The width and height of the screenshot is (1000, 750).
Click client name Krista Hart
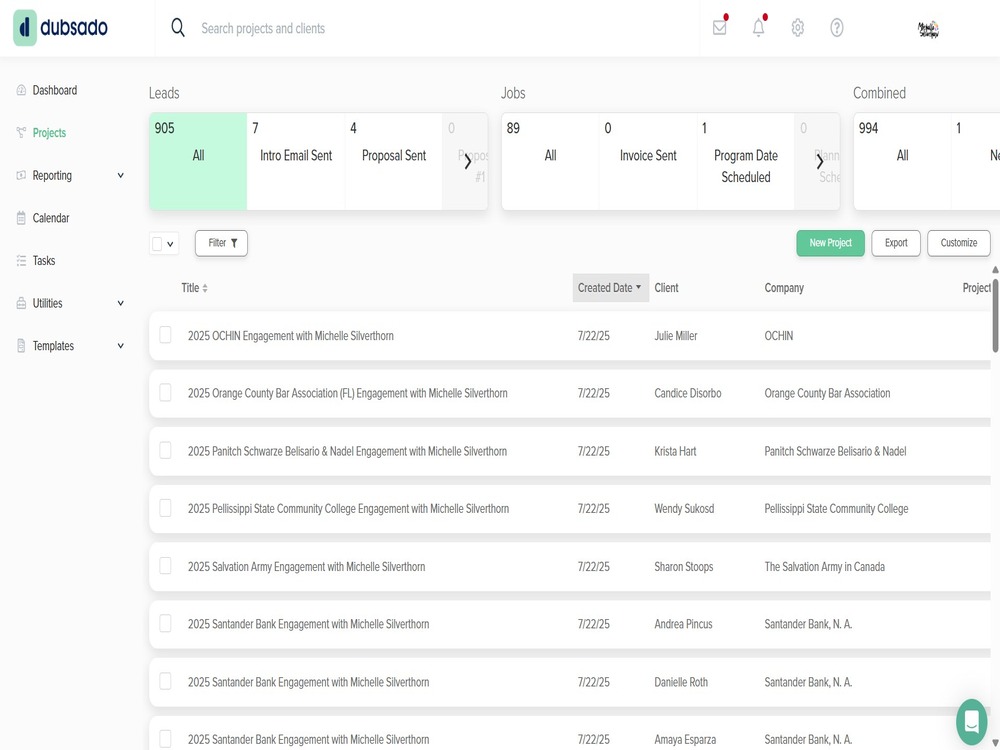pyautogui.click(x=675, y=451)
